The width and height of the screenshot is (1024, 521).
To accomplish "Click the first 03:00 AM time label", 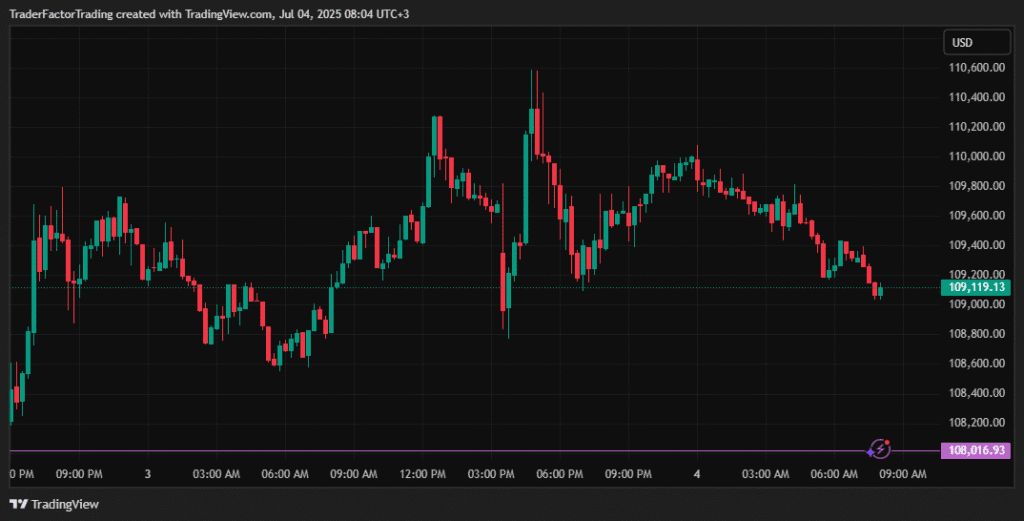I will (216, 474).
